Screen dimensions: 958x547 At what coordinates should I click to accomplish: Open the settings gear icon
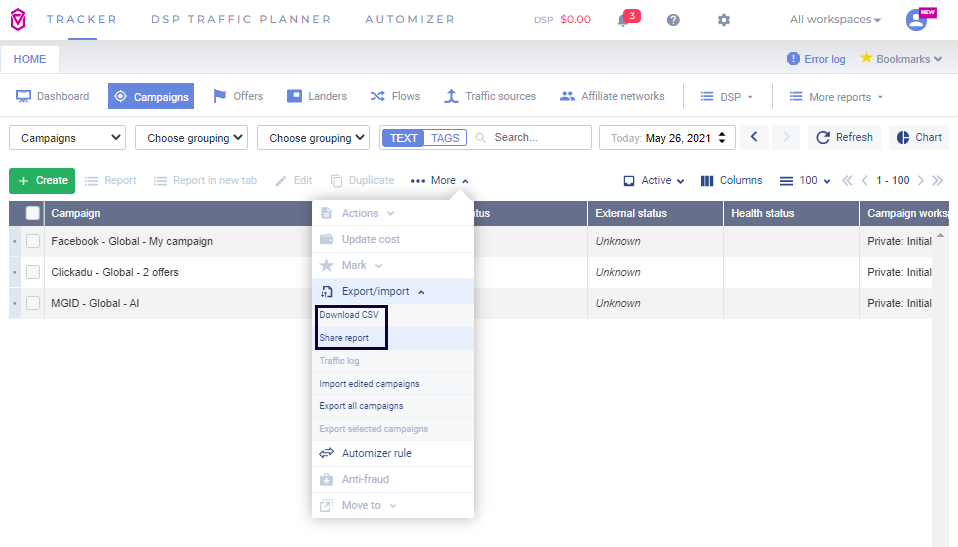click(x=724, y=20)
